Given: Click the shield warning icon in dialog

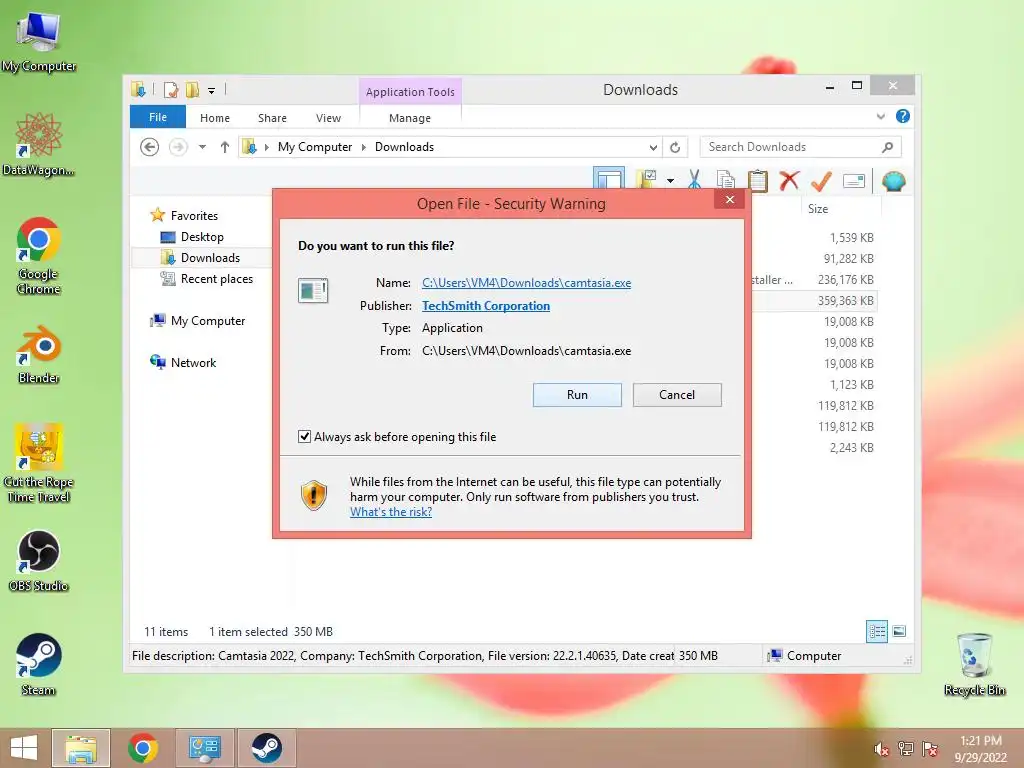Looking at the screenshot, I should [313, 496].
